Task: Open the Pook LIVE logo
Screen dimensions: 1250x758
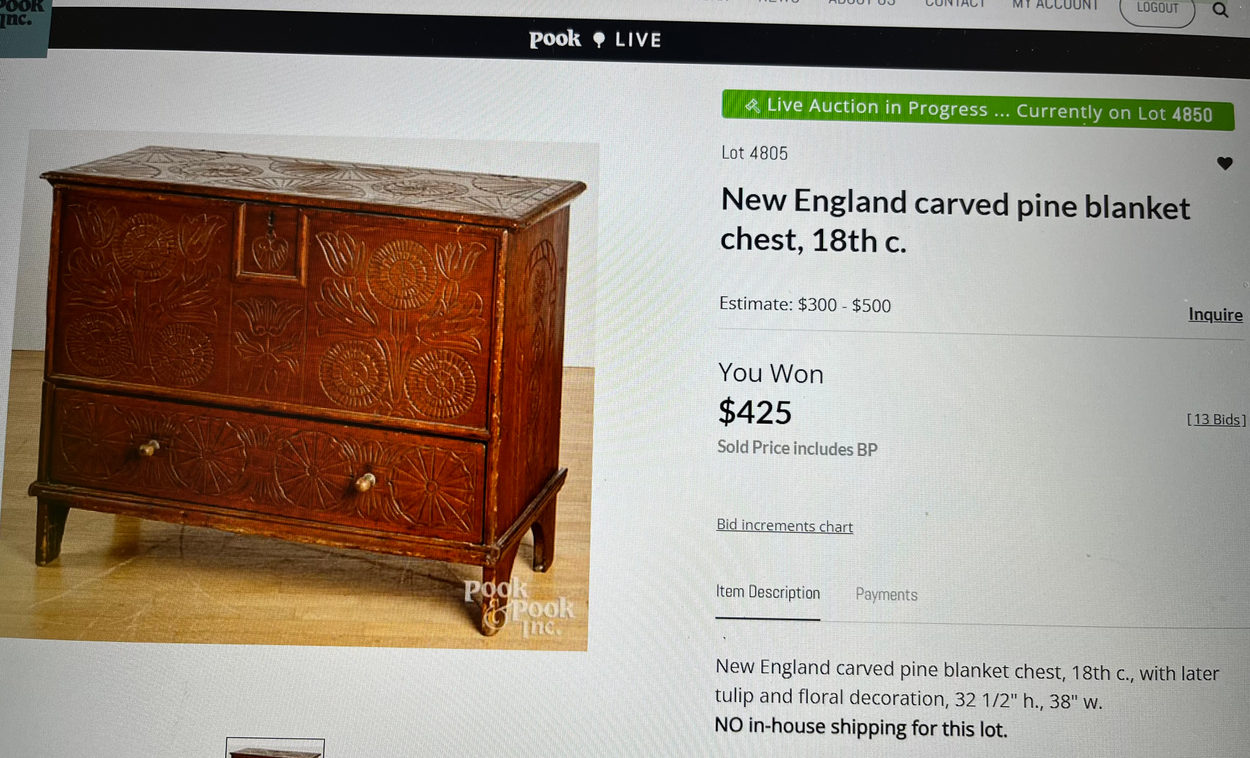Action: click(595, 39)
